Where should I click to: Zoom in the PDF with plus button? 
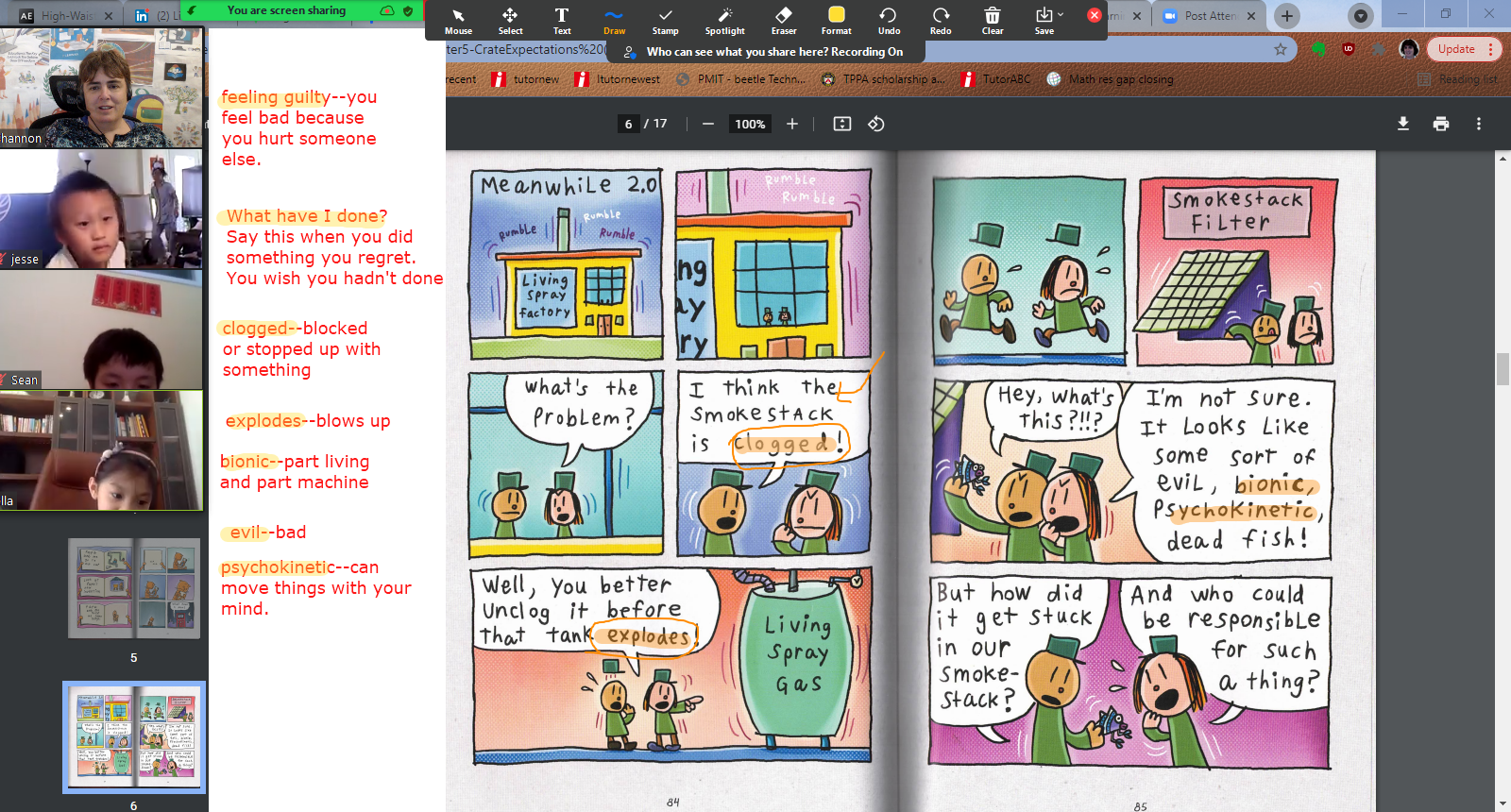click(x=792, y=124)
